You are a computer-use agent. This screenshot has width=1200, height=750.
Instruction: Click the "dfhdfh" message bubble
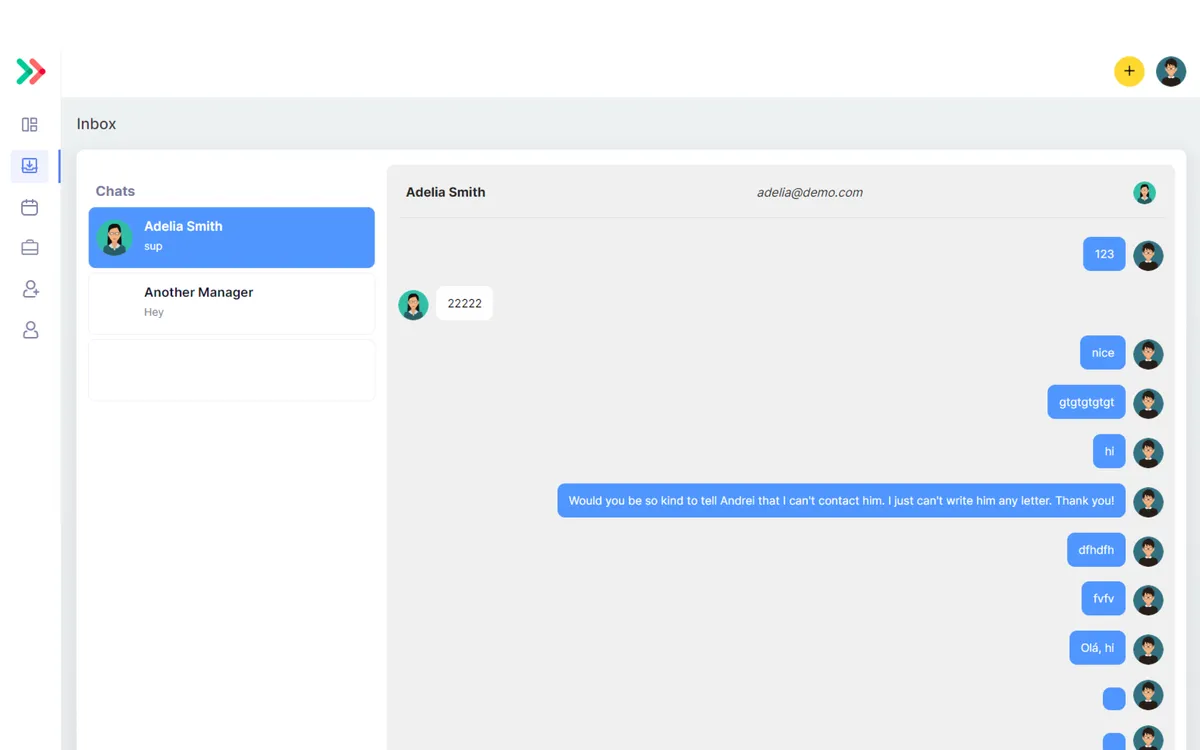point(1096,549)
